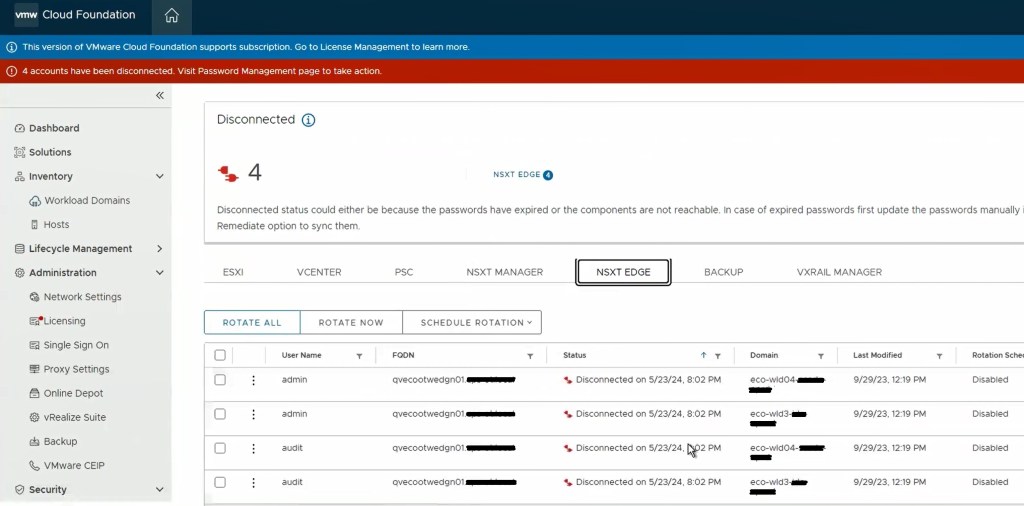Switch to the VCENTER tab
1024x506 pixels.
tap(319, 272)
